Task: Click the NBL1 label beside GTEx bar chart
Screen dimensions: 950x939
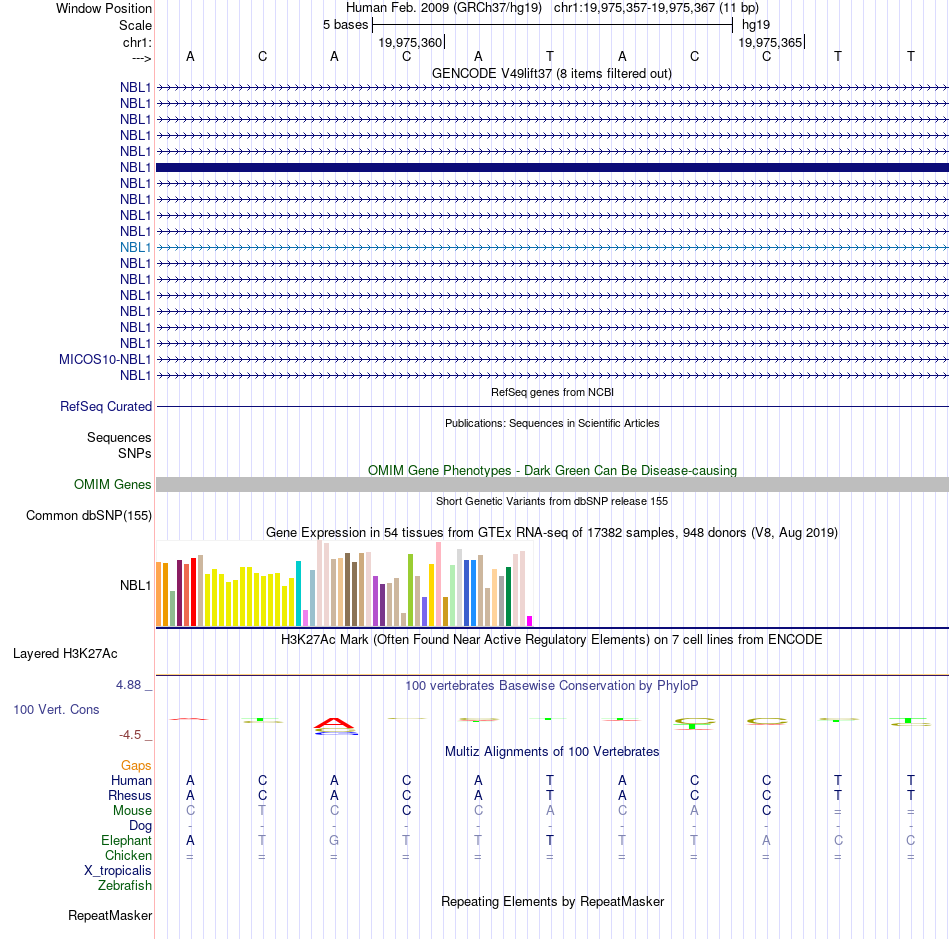Action: [x=135, y=585]
